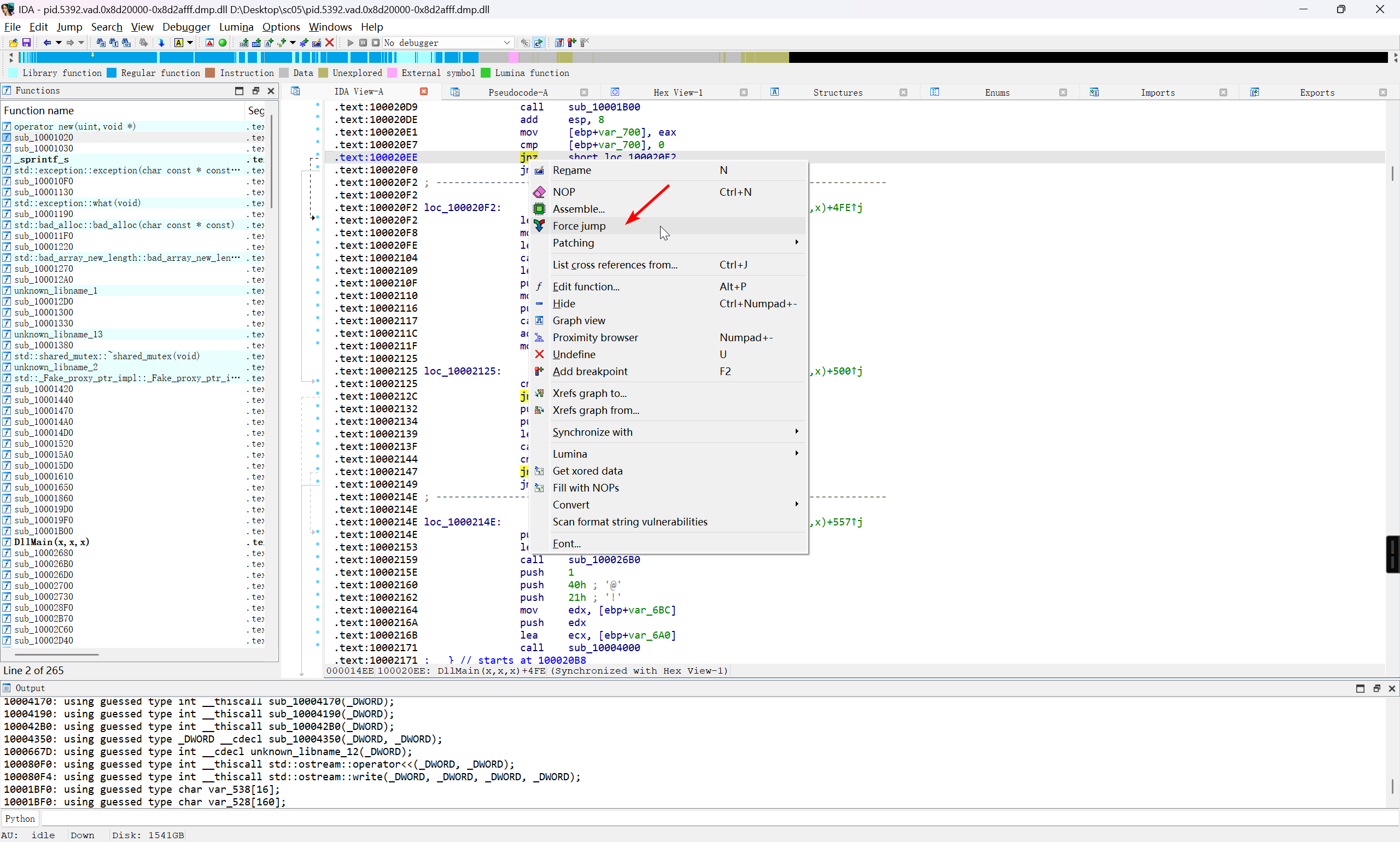Click the Regular function blue legend swatch
The image size is (1400, 842).
coord(112,73)
